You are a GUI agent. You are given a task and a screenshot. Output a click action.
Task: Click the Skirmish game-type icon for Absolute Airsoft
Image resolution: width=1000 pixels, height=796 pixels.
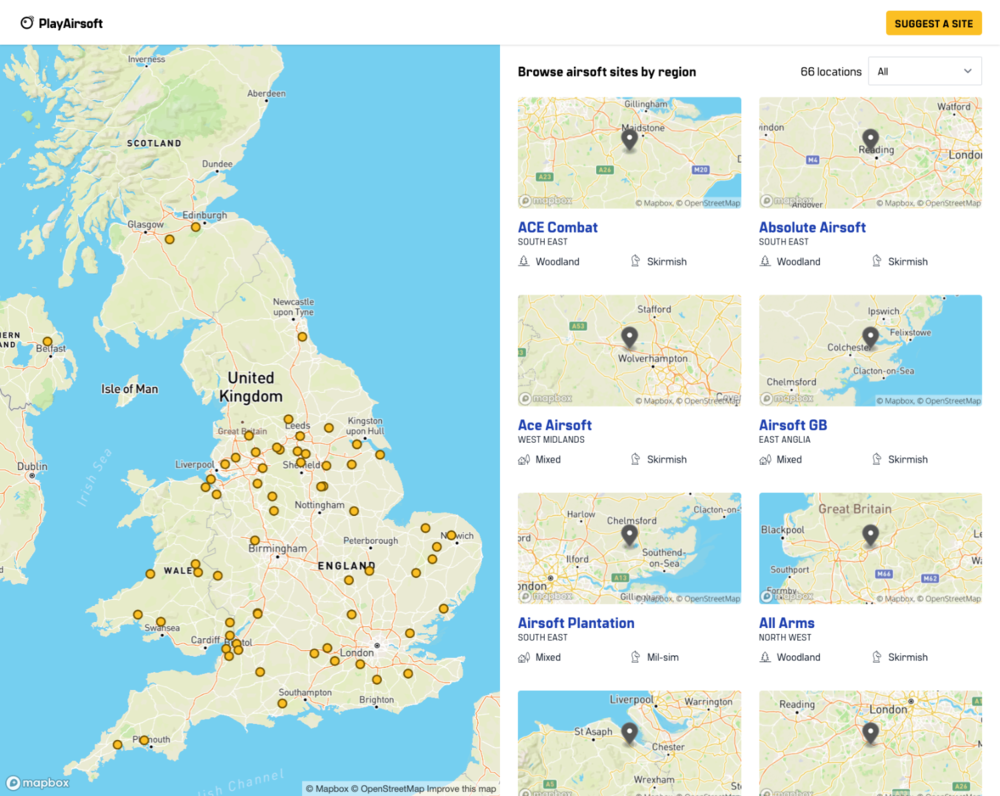878,261
